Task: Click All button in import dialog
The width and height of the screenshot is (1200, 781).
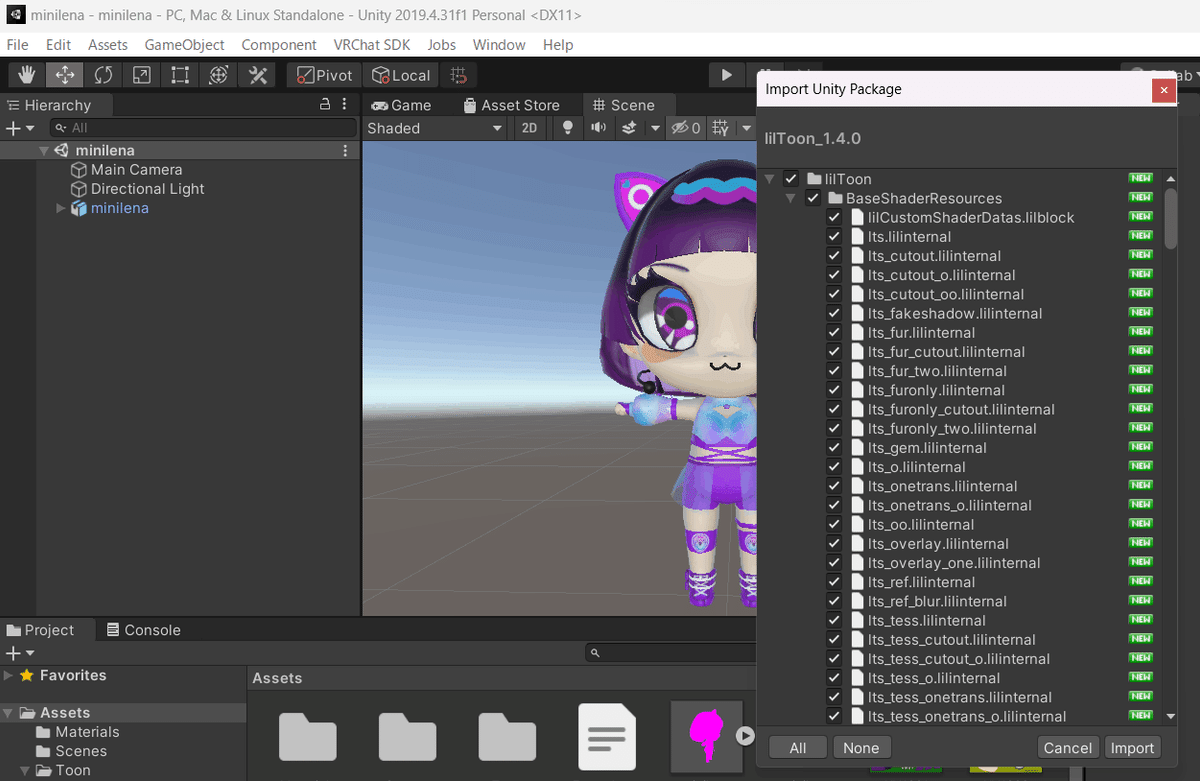Action: point(798,748)
